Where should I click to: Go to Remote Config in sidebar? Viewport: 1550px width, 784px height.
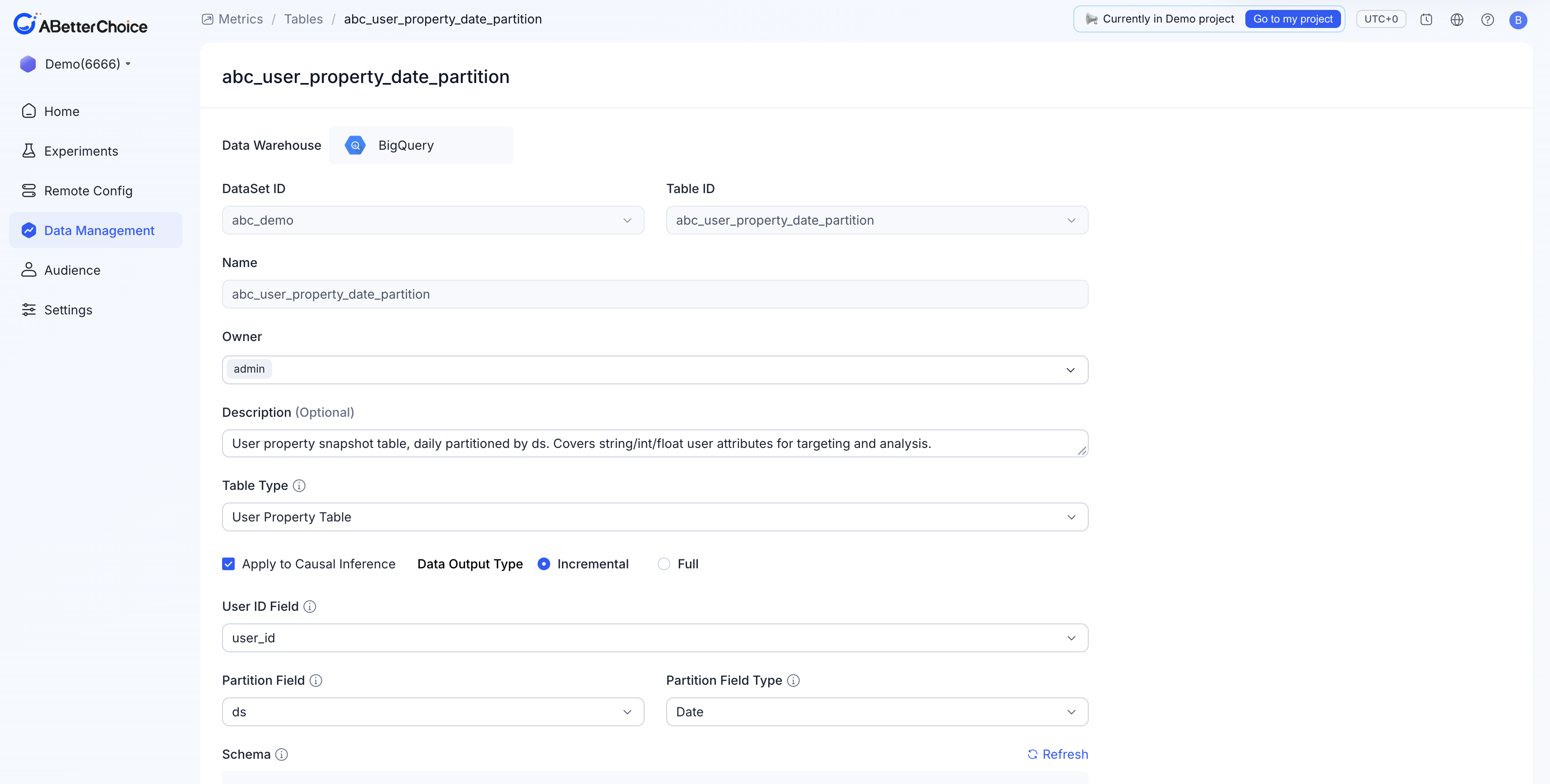(95, 191)
